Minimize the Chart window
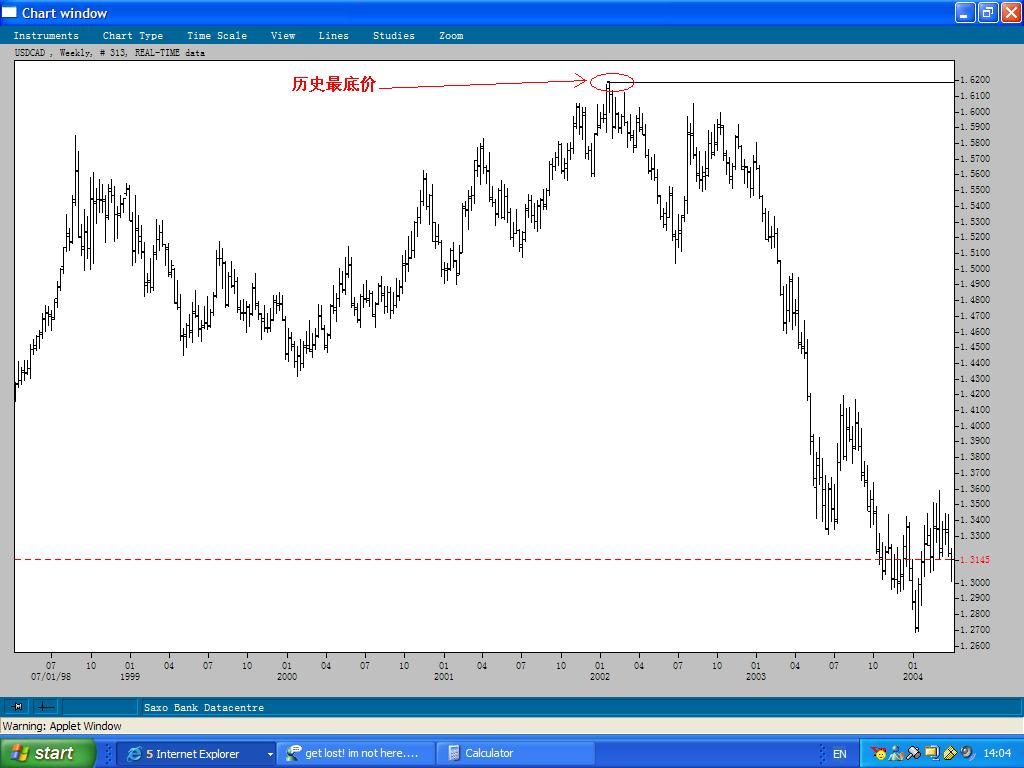 (x=965, y=12)
